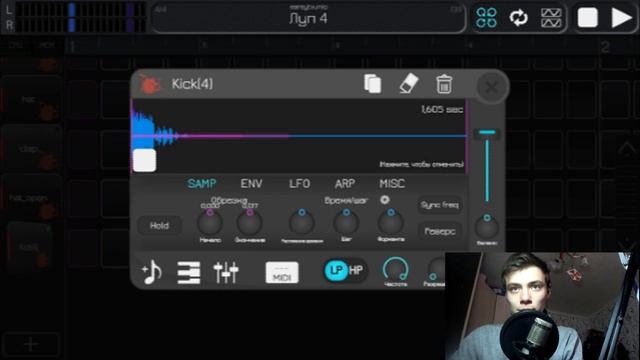Screen dimensions: 640x360
Task: Click the drum instrument icon beside Kick(4)
Action: [x=149, y=84]
